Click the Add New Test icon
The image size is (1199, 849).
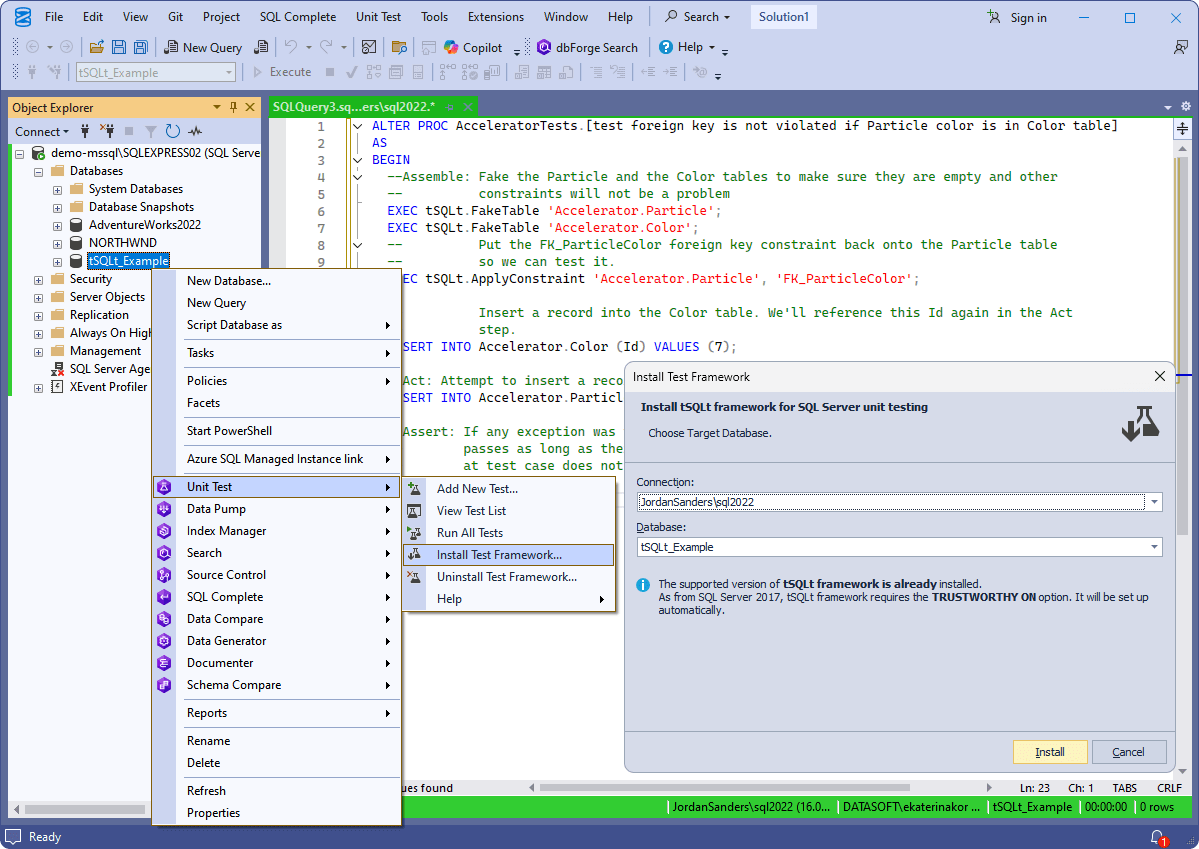(414, 489)
